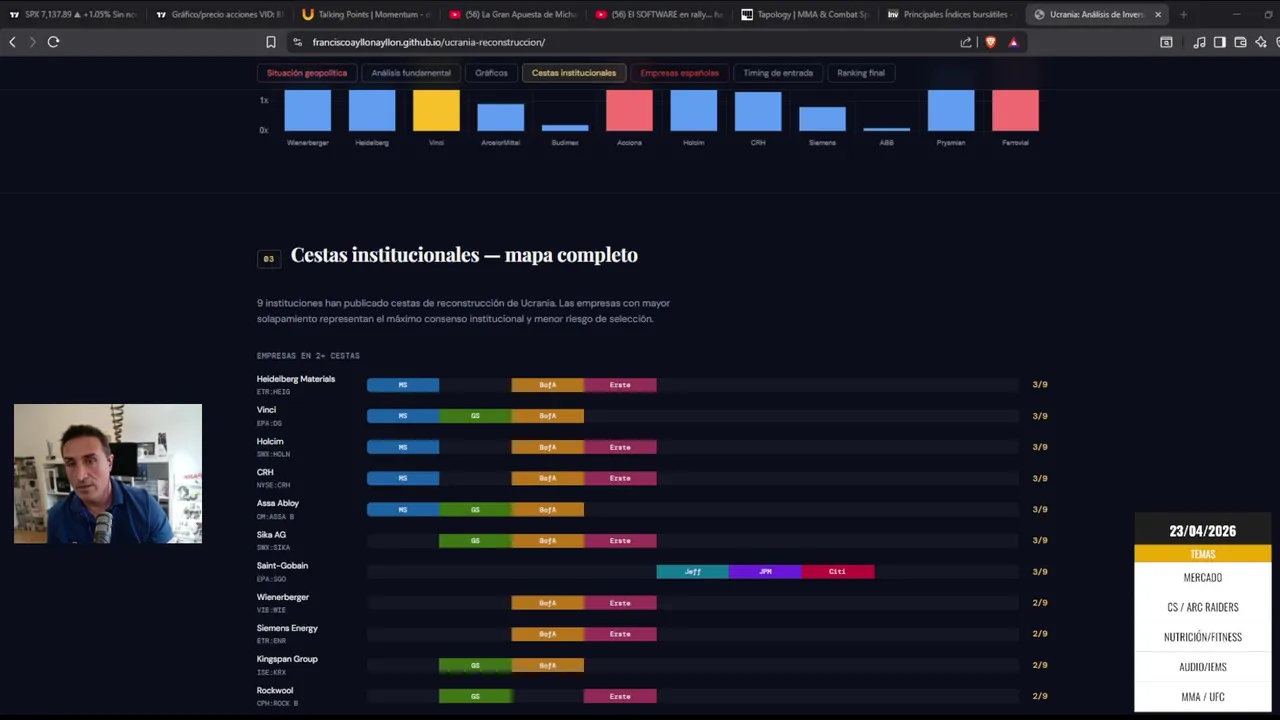Click the Assa Abloy row label
1280x720 pixels.
[278, 503]
